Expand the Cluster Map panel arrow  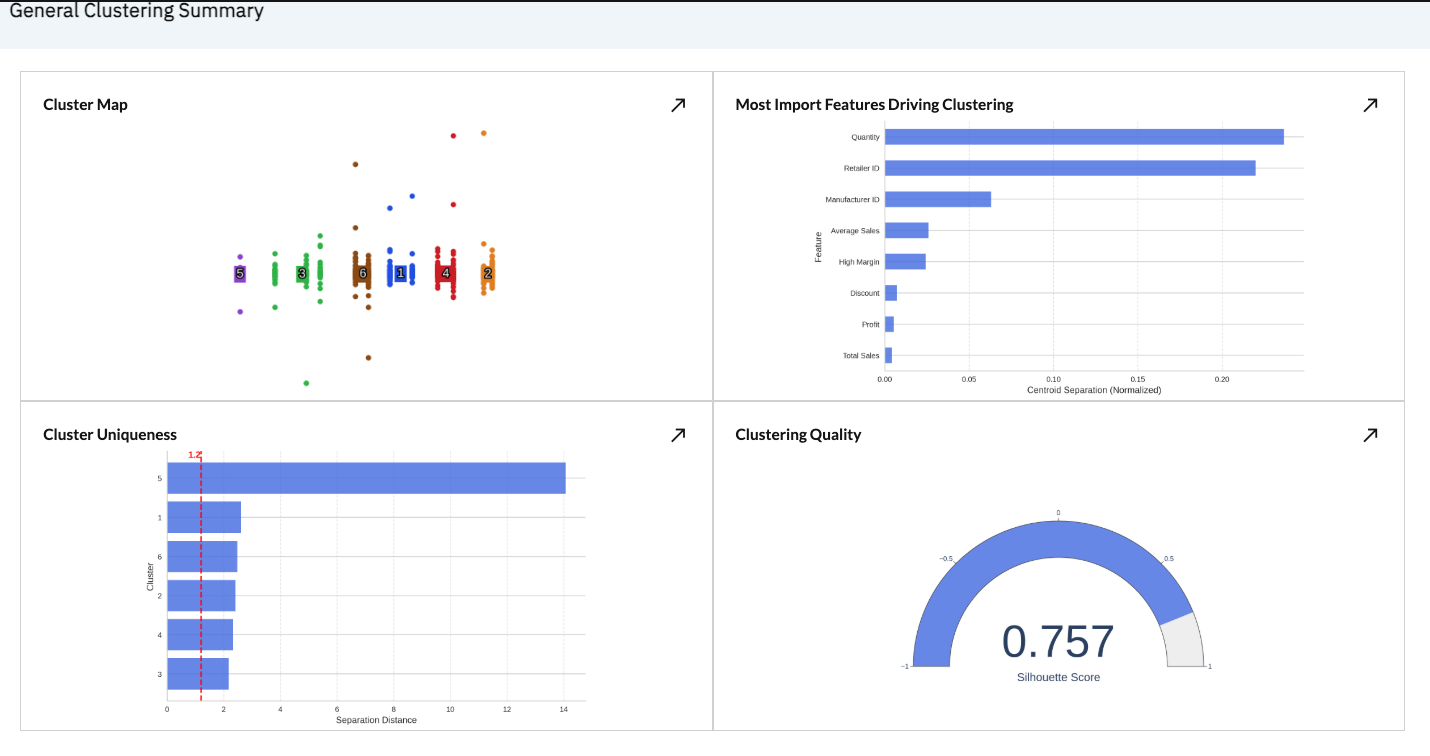(x=678, y=104)
